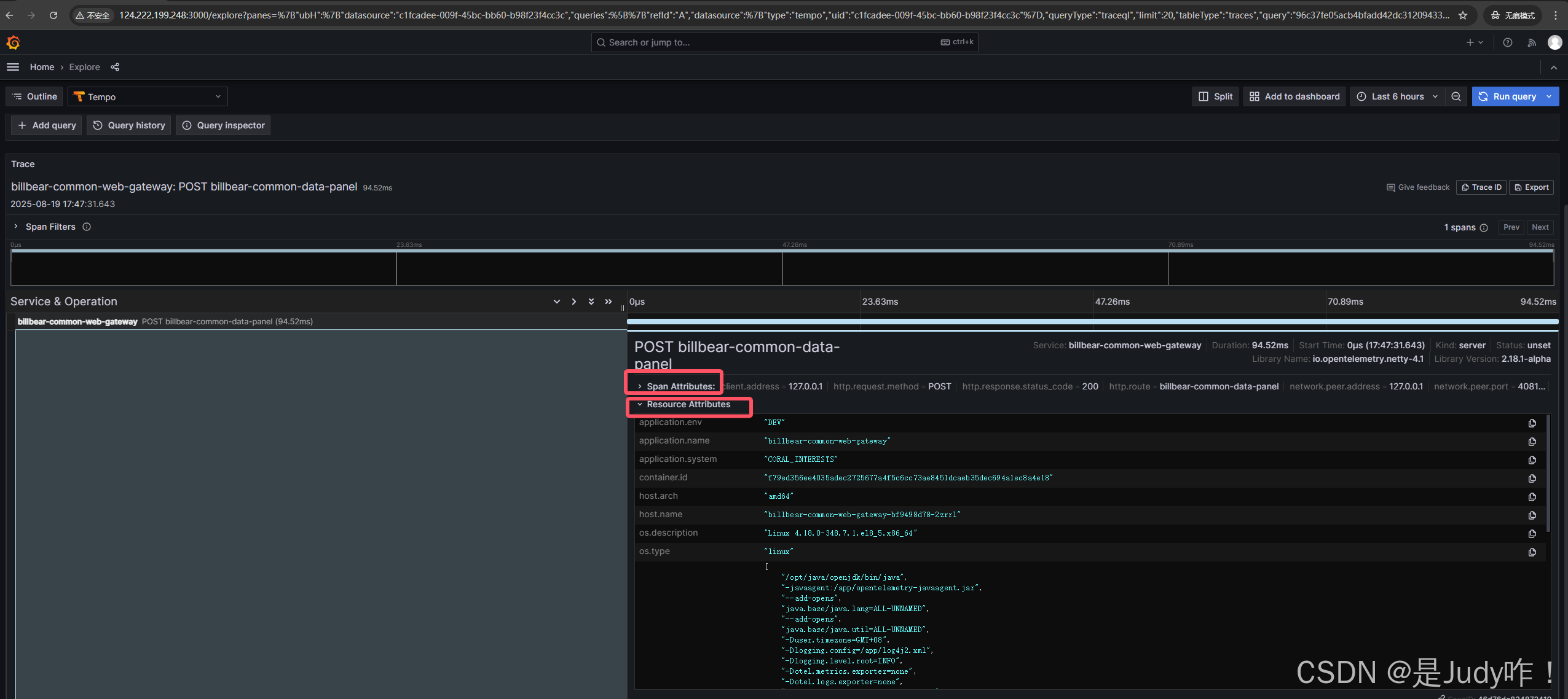This screenshot has height=699, width=1568.
Task: Click the share icon beside Explore
Action: pyautogui.click(x=115, y=67)
